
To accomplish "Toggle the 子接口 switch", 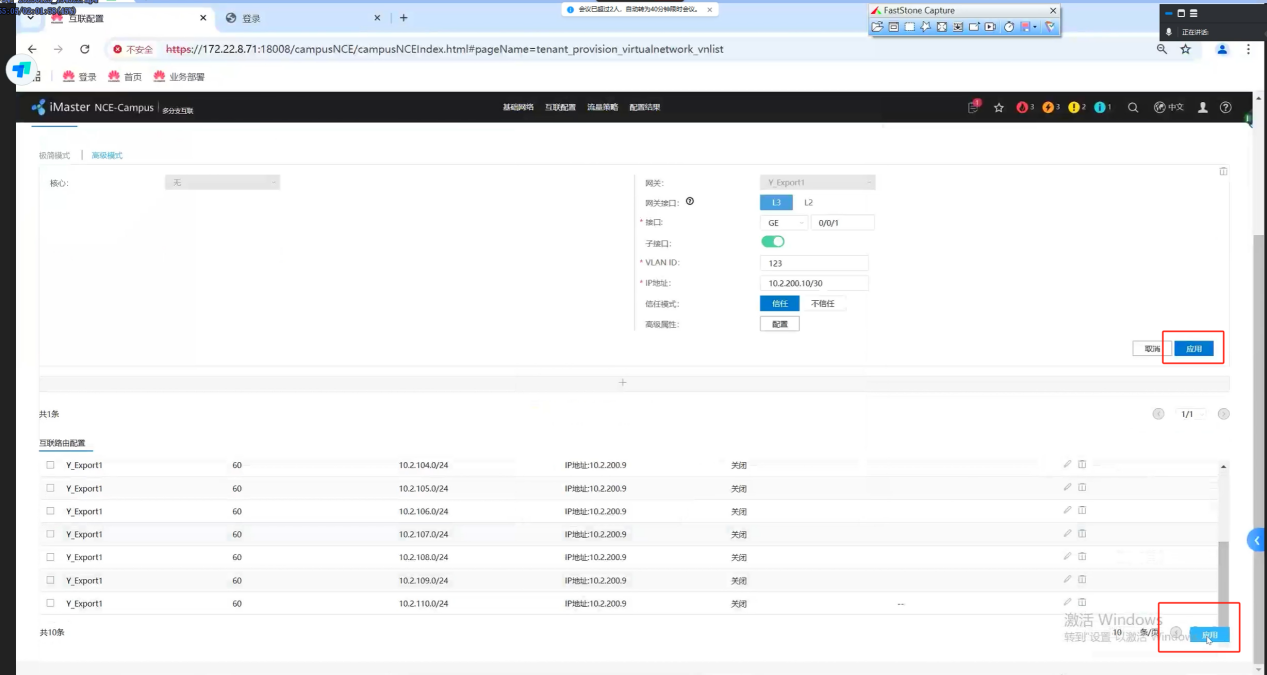I will pyautogui.click(x=773, y=241).
